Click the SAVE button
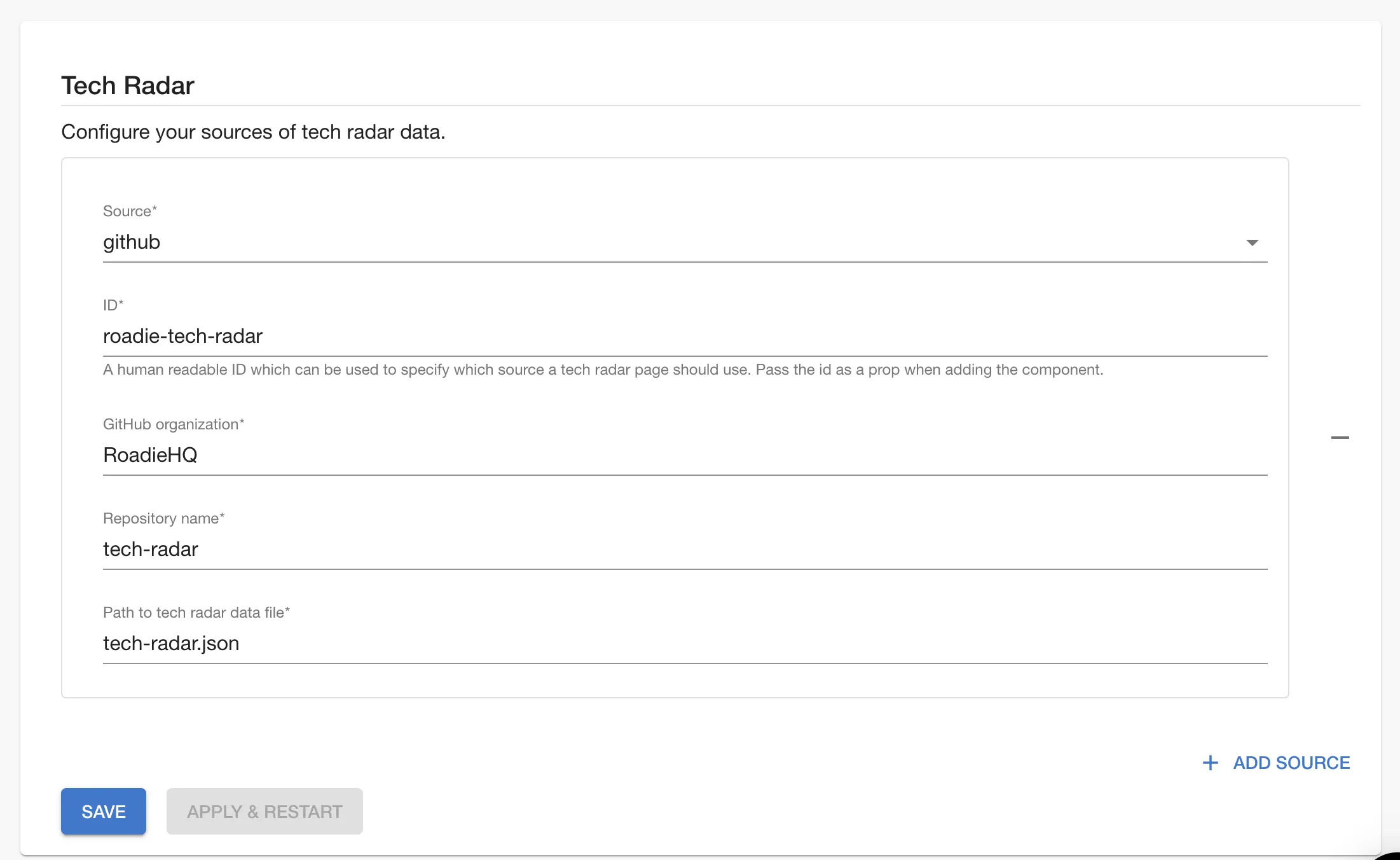The width and height of the screenshot is (1400, 860). point(103,812)
